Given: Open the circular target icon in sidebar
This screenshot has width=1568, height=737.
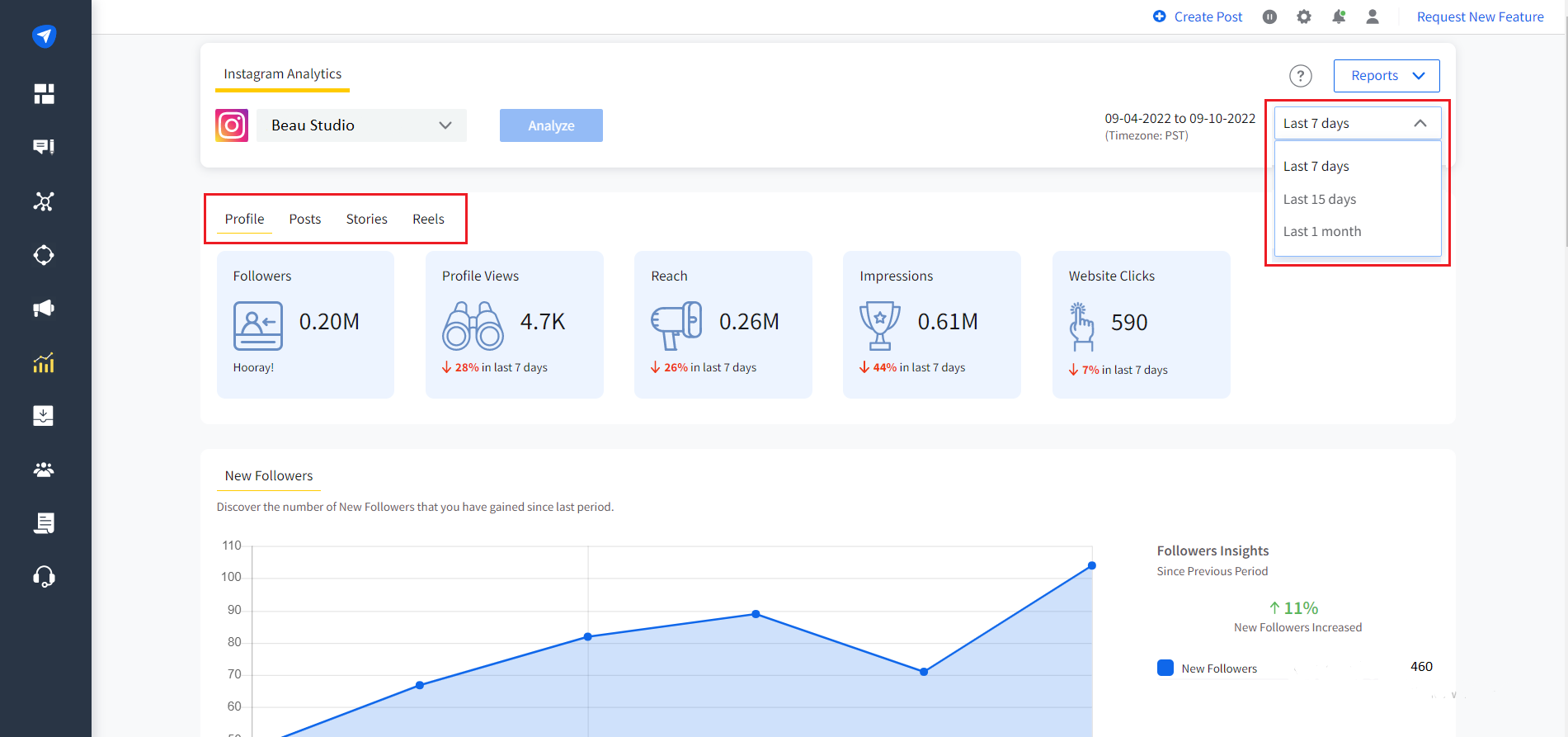Looking at the screenshot, I should (x=44, y=255).
